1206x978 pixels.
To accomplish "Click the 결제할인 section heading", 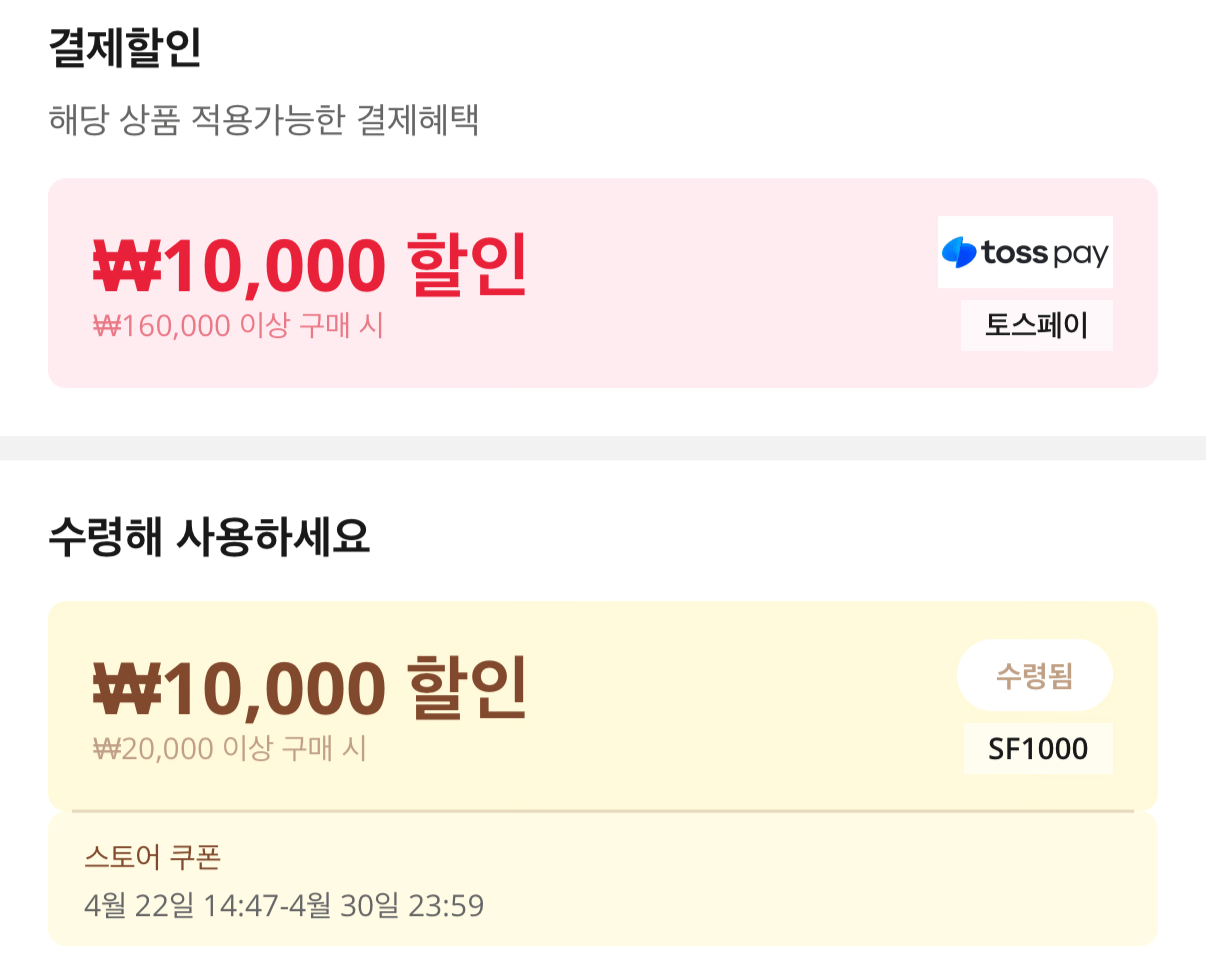I will coord(125,49).
